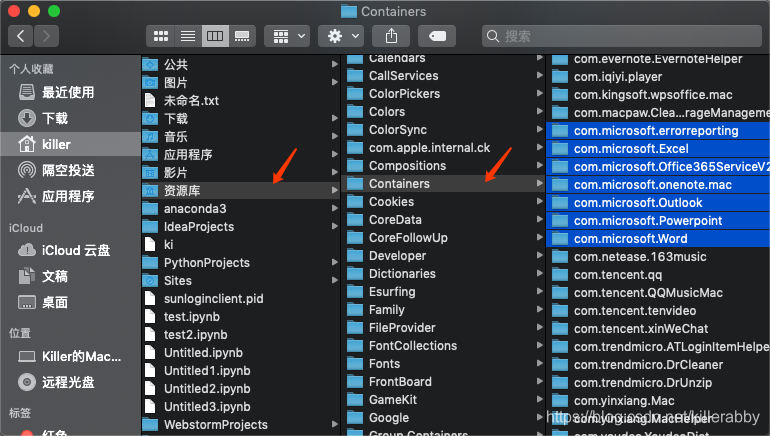The height and width of the screenshot is (436, 770).
Task: Open 隔空投送 (AirDrop) in the sidebar
Action: point(70,170)
